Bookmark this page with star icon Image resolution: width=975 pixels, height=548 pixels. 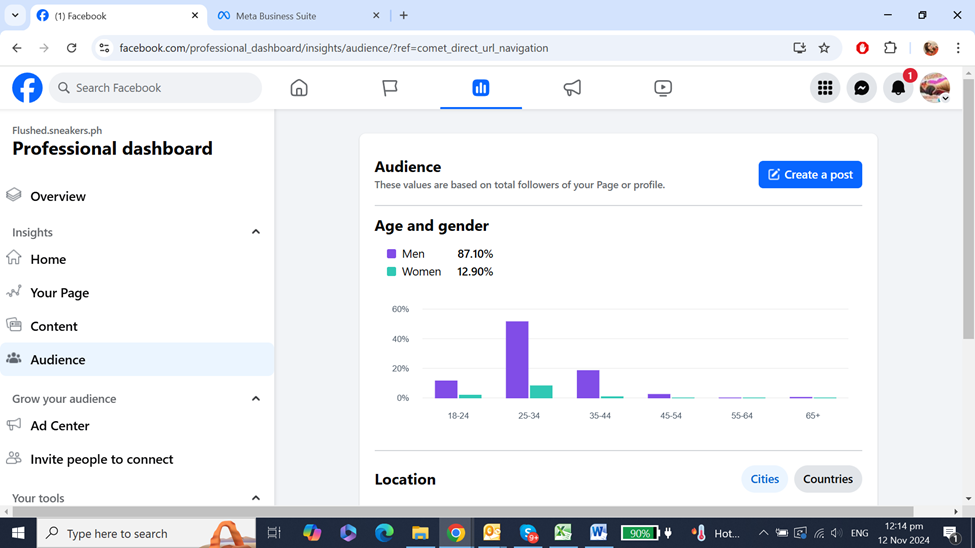(x=824, y=48)
